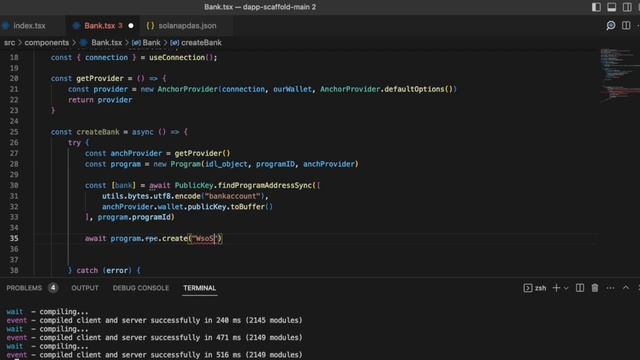The height and width of the screenshot is (360, 640).
Task: Click 'idl_object' argument on line 28
Action: pyautogui.click(x=226, y=164)
